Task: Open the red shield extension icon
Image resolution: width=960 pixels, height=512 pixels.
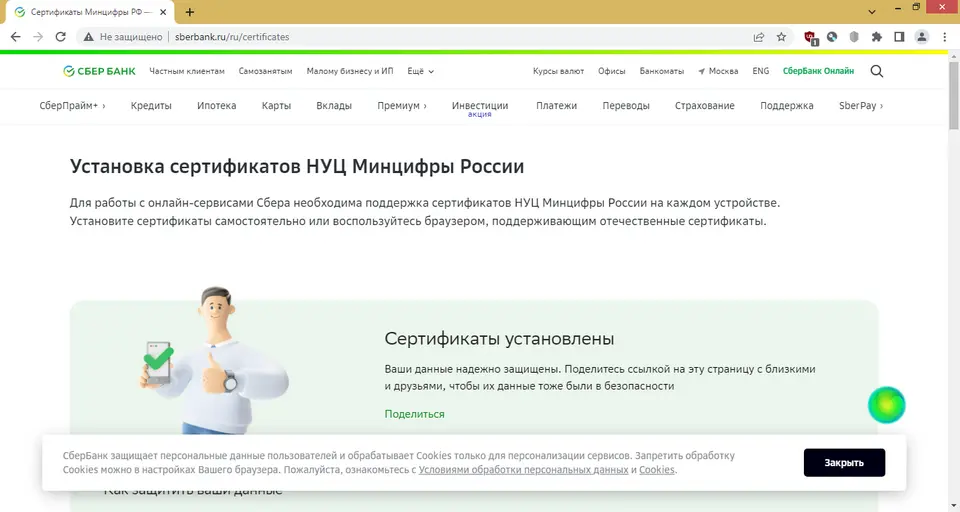Action: pyautogui.click(x=811, y=38)
